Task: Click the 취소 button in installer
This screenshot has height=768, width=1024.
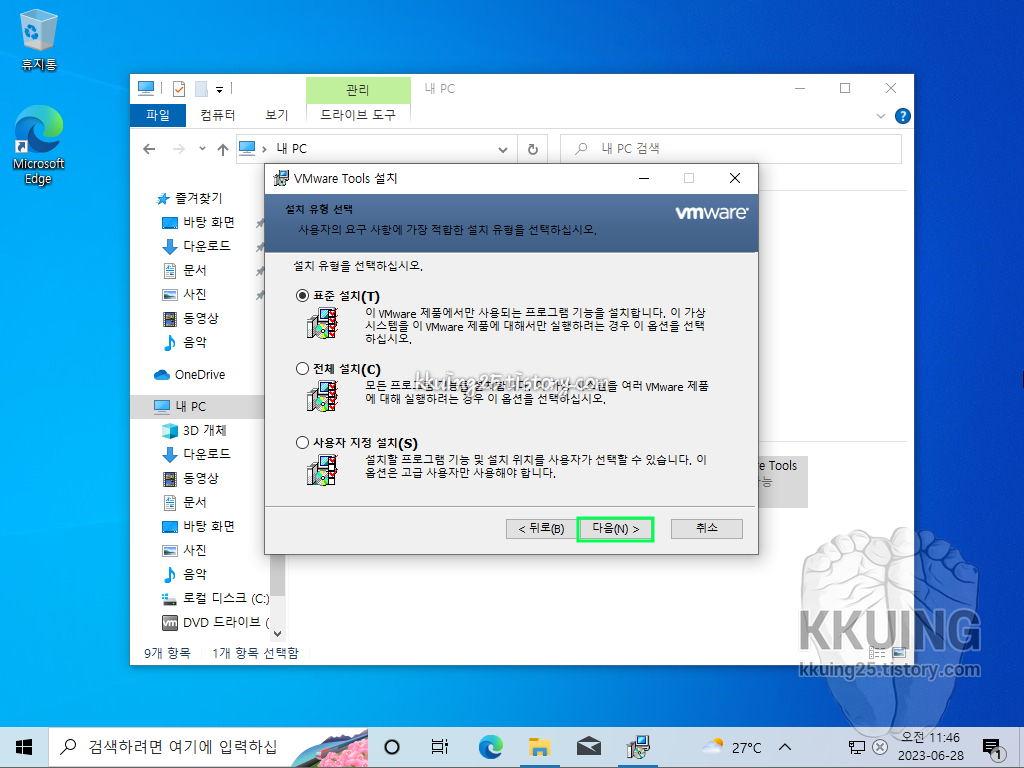Action: (707, 528)
